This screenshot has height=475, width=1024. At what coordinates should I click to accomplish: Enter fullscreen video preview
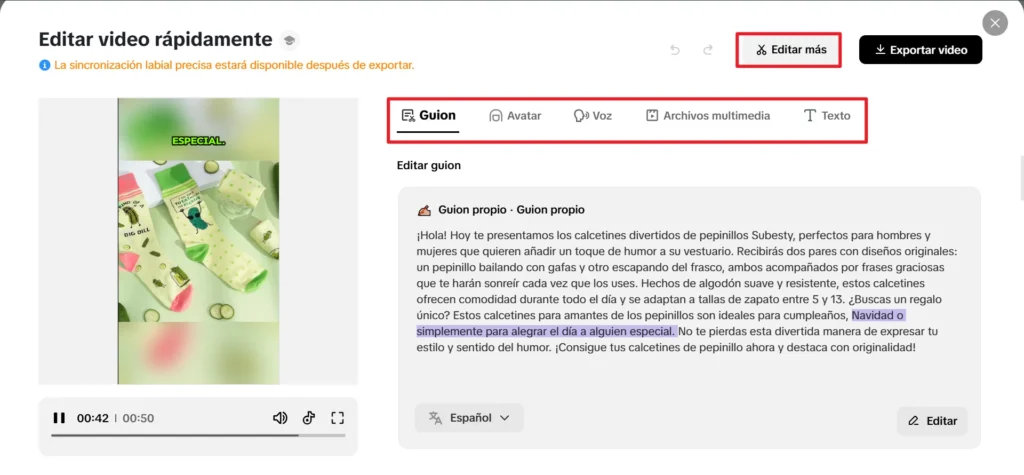pos(337,418)
